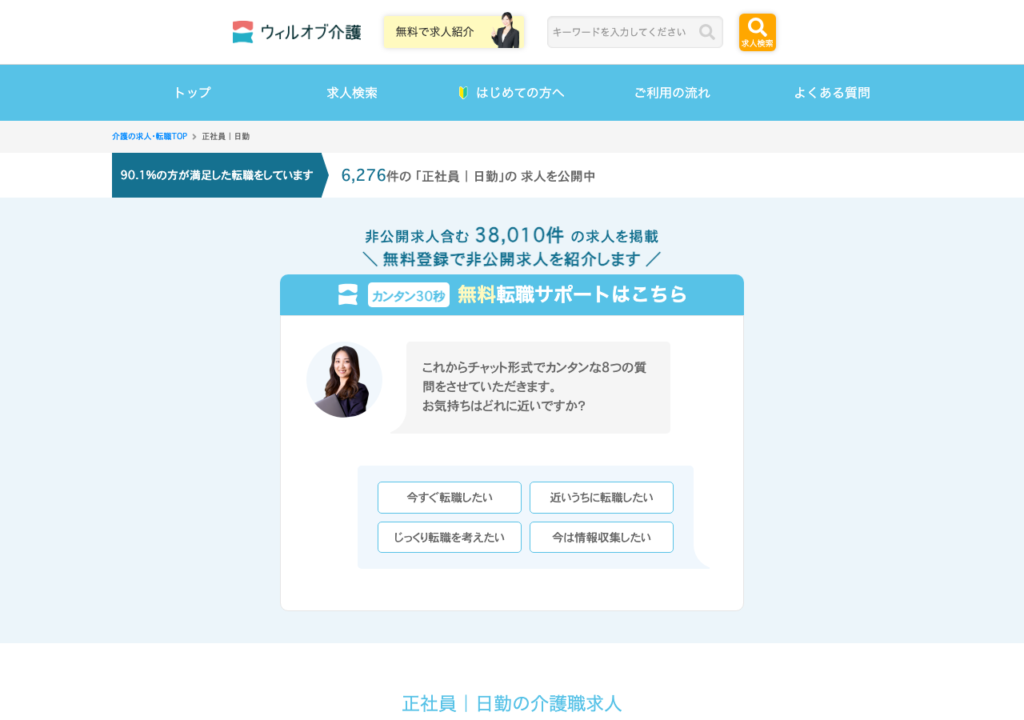Open ご利用の流れ navigation item
Image resolution: width=1024 pixels, height=720 pixels.
point(672,93)
